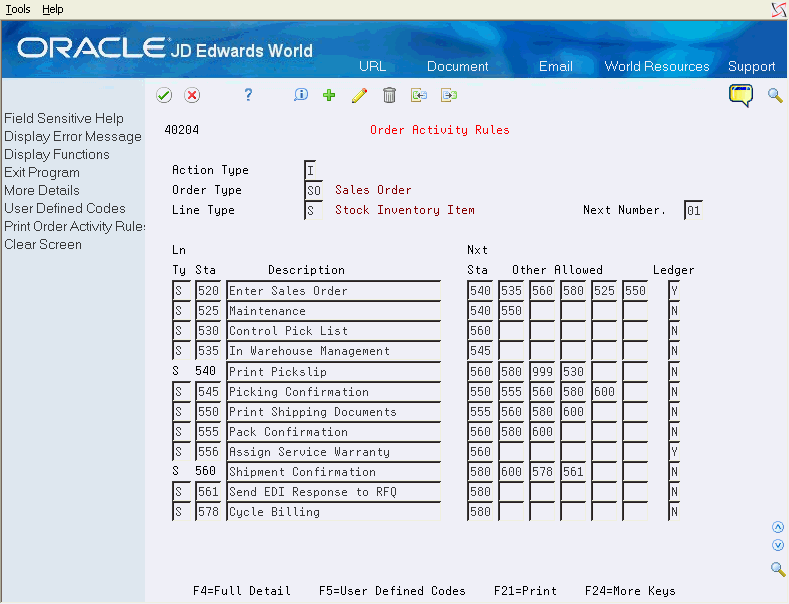Click Ledger field Y in Enter Sales Order row
The width and height of the screenshot is (789, 604).
pos(674,290)
